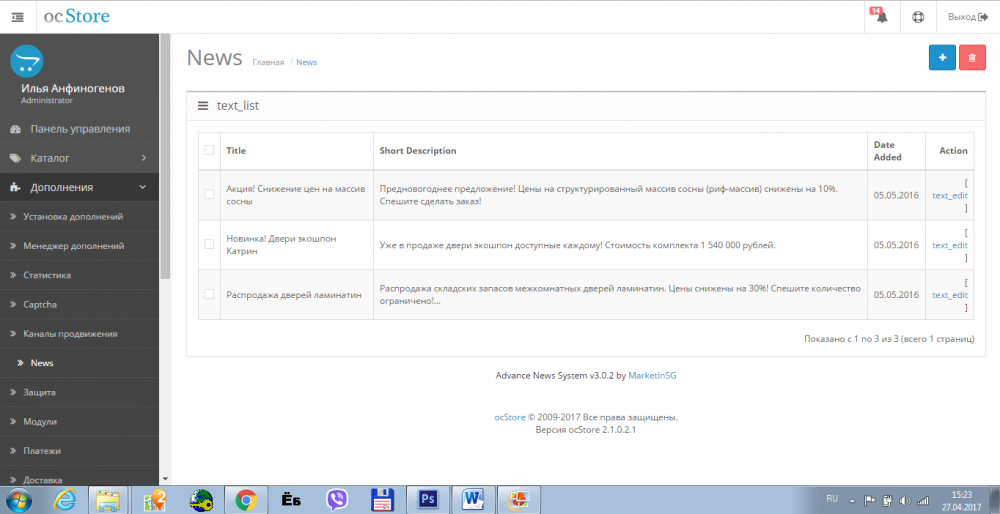Add news with the blue plus button

pyautogui.click(x=942, y=57)
